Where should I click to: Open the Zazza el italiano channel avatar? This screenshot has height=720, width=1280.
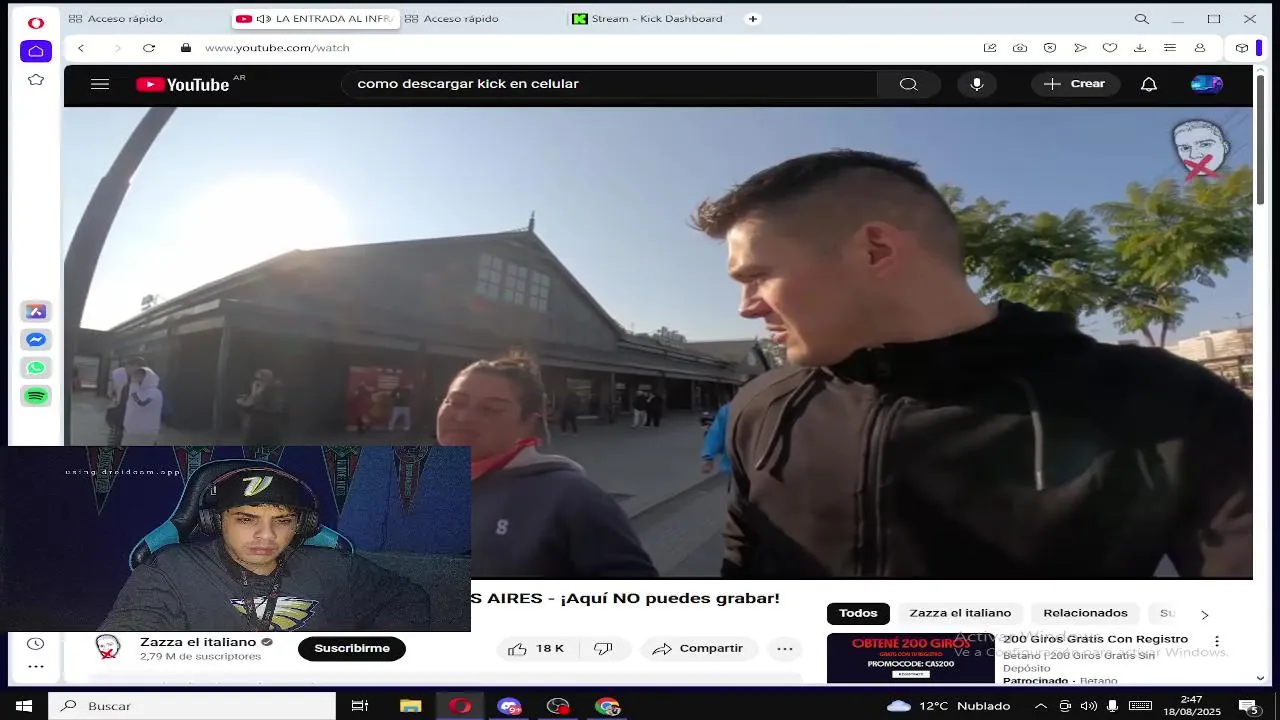click(x=108, y=647)
